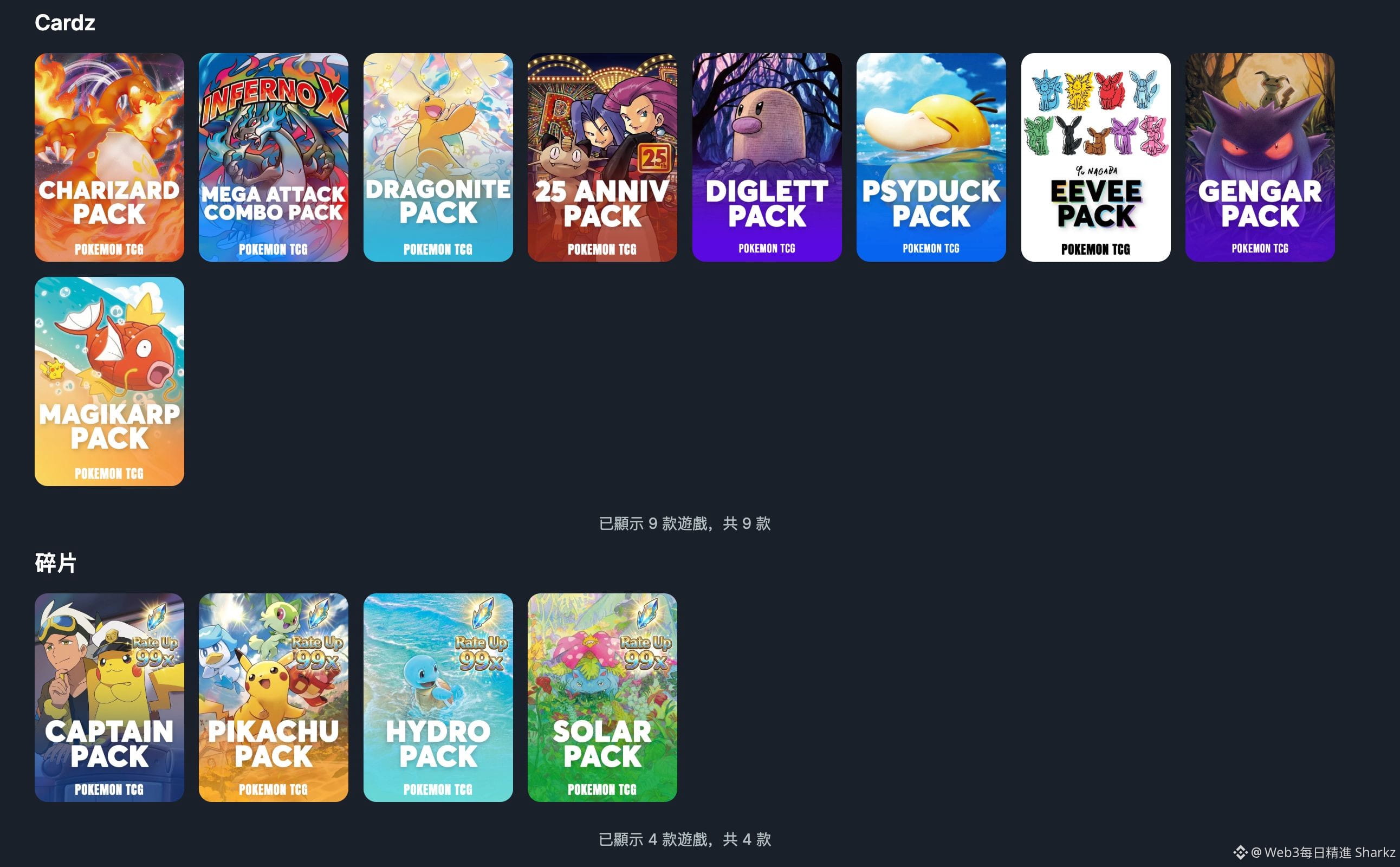This screenshot has height=867, width=1400.
Task: Open the Solar Pack card
Action: pyautogui.click(x=602, y=697)
